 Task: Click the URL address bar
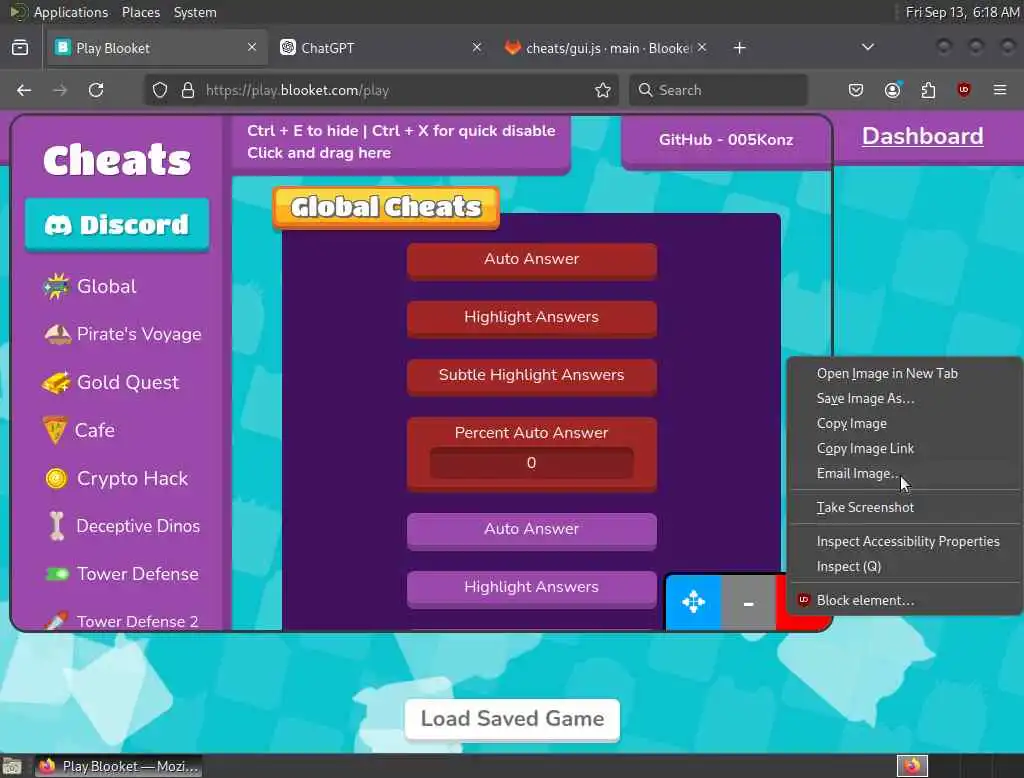click(x=382, y=90)
